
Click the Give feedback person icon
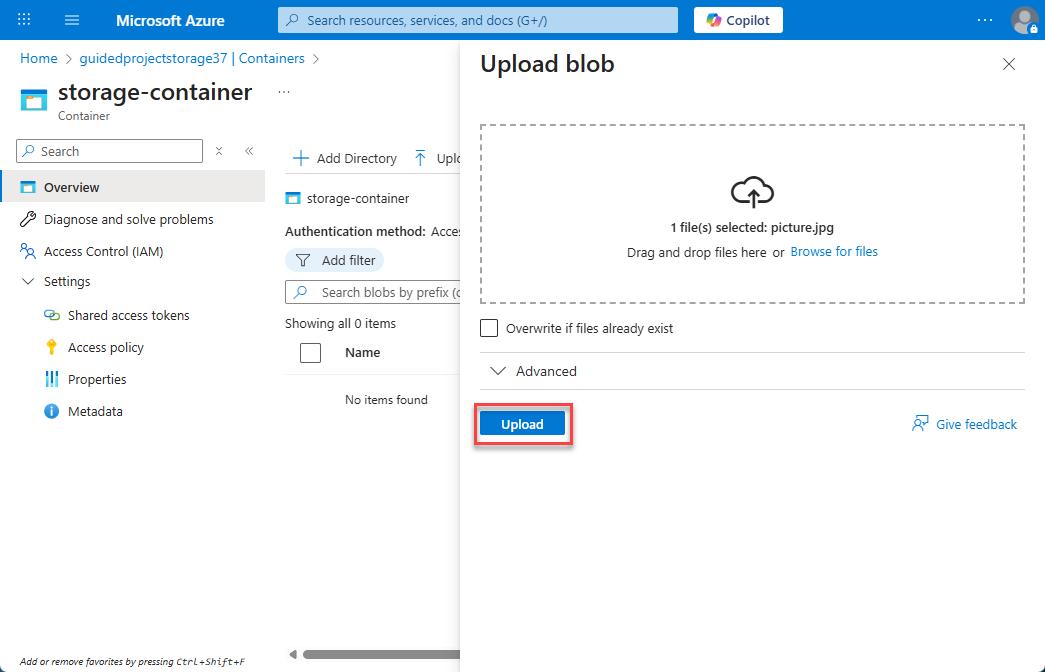(x=920, y=424)
